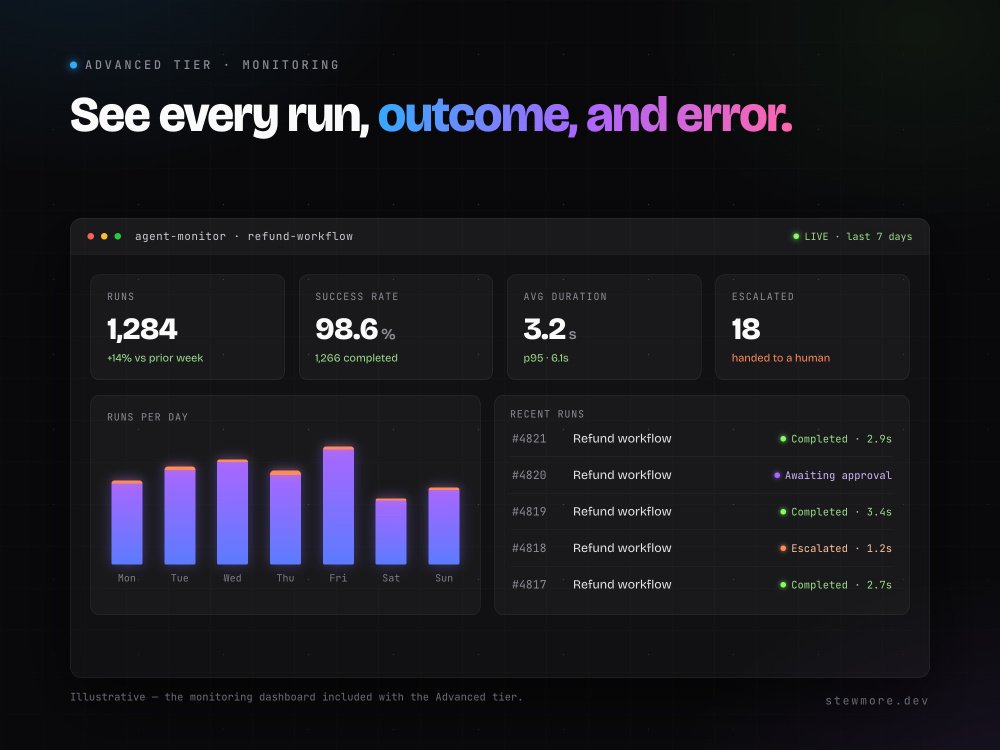This screenshot has width=1000, height=750.
Task: Click "Completed · 2.7s" status
Action: [x=835, y=584]
